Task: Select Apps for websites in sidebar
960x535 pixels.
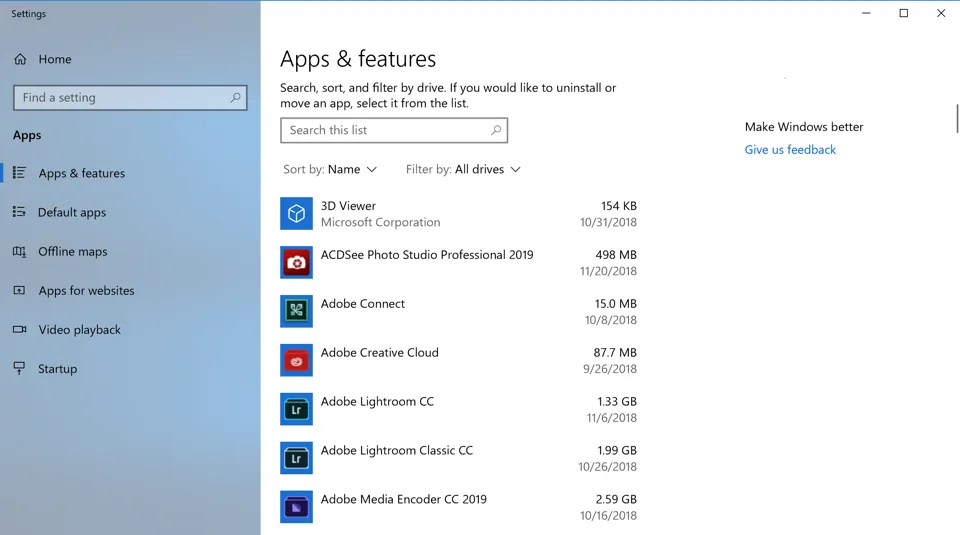Action: pos(86,290)
